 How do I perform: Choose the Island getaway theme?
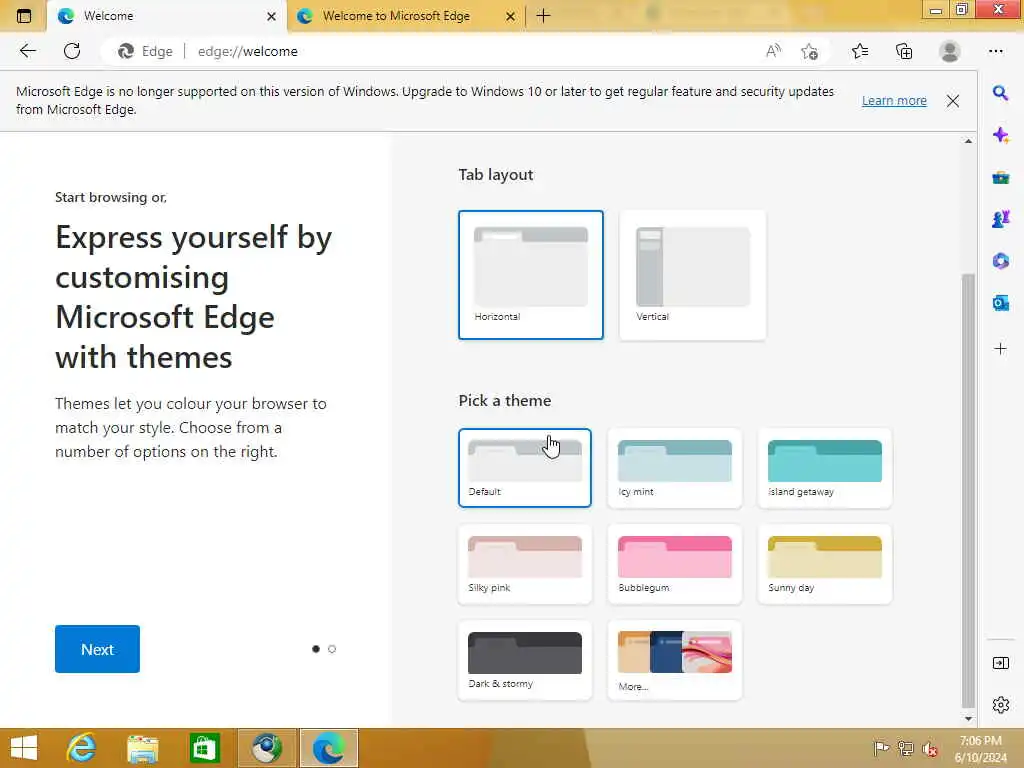(825, 468)
